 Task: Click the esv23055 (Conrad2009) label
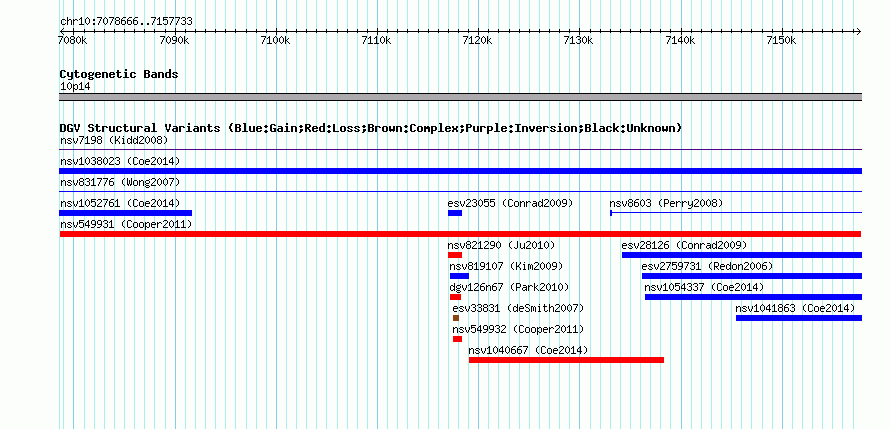click(510, 203)
